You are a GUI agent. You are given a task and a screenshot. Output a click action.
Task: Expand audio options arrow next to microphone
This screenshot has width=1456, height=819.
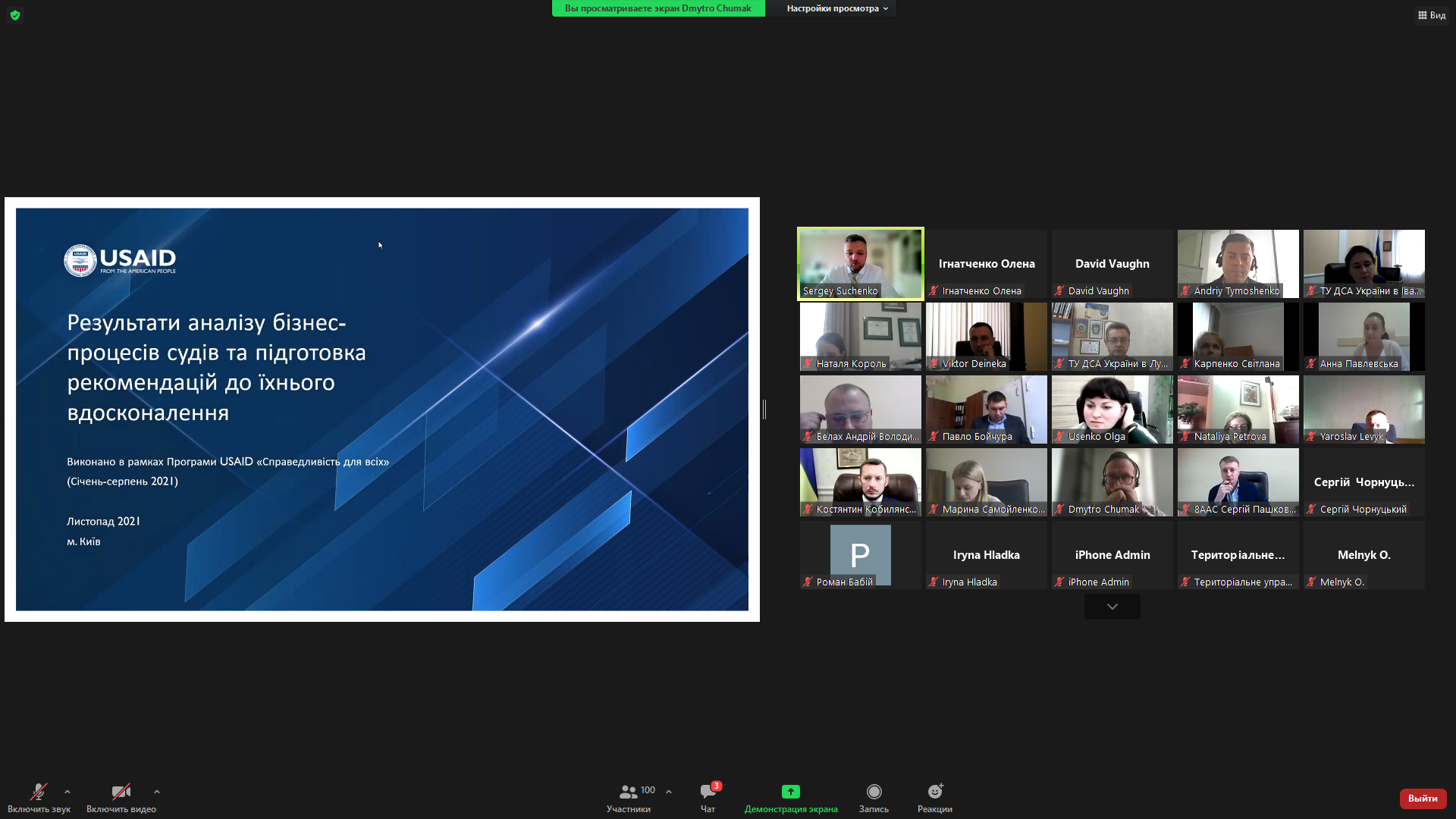point(67,792)
